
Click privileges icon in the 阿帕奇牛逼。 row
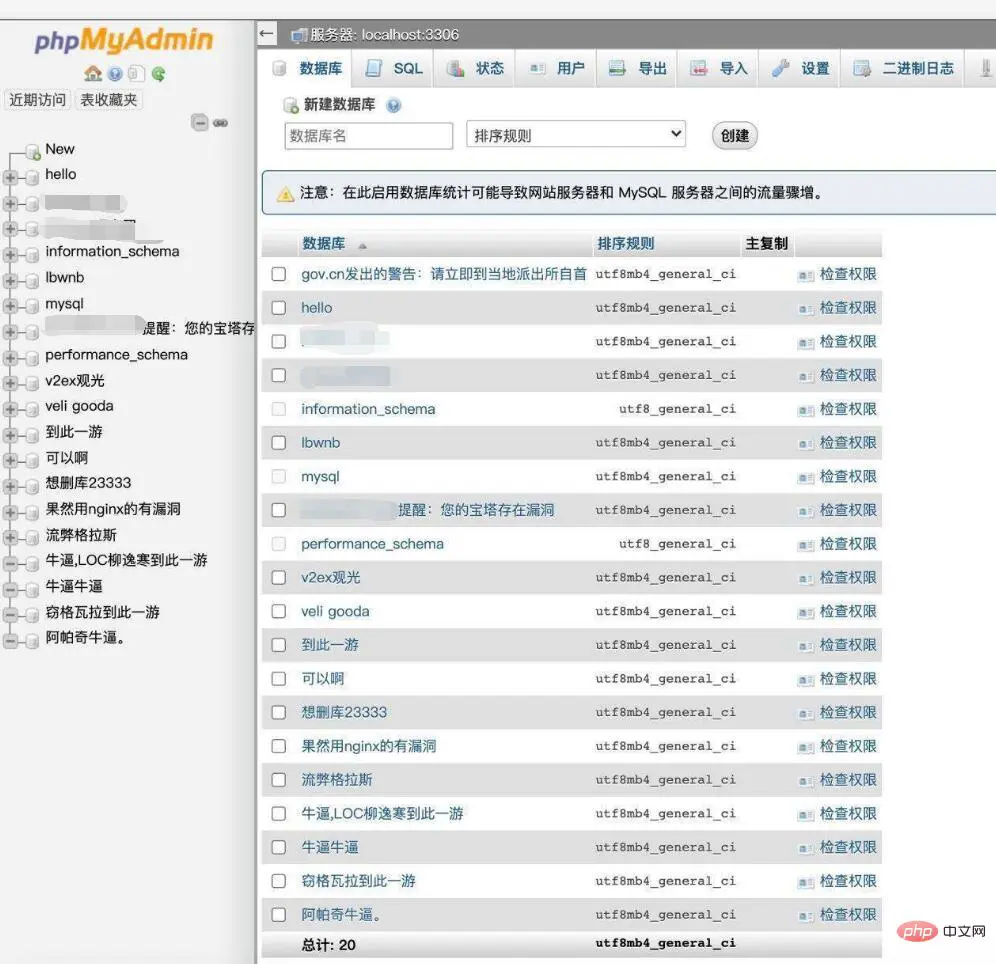pyautogui.click(x=806, y=916)
